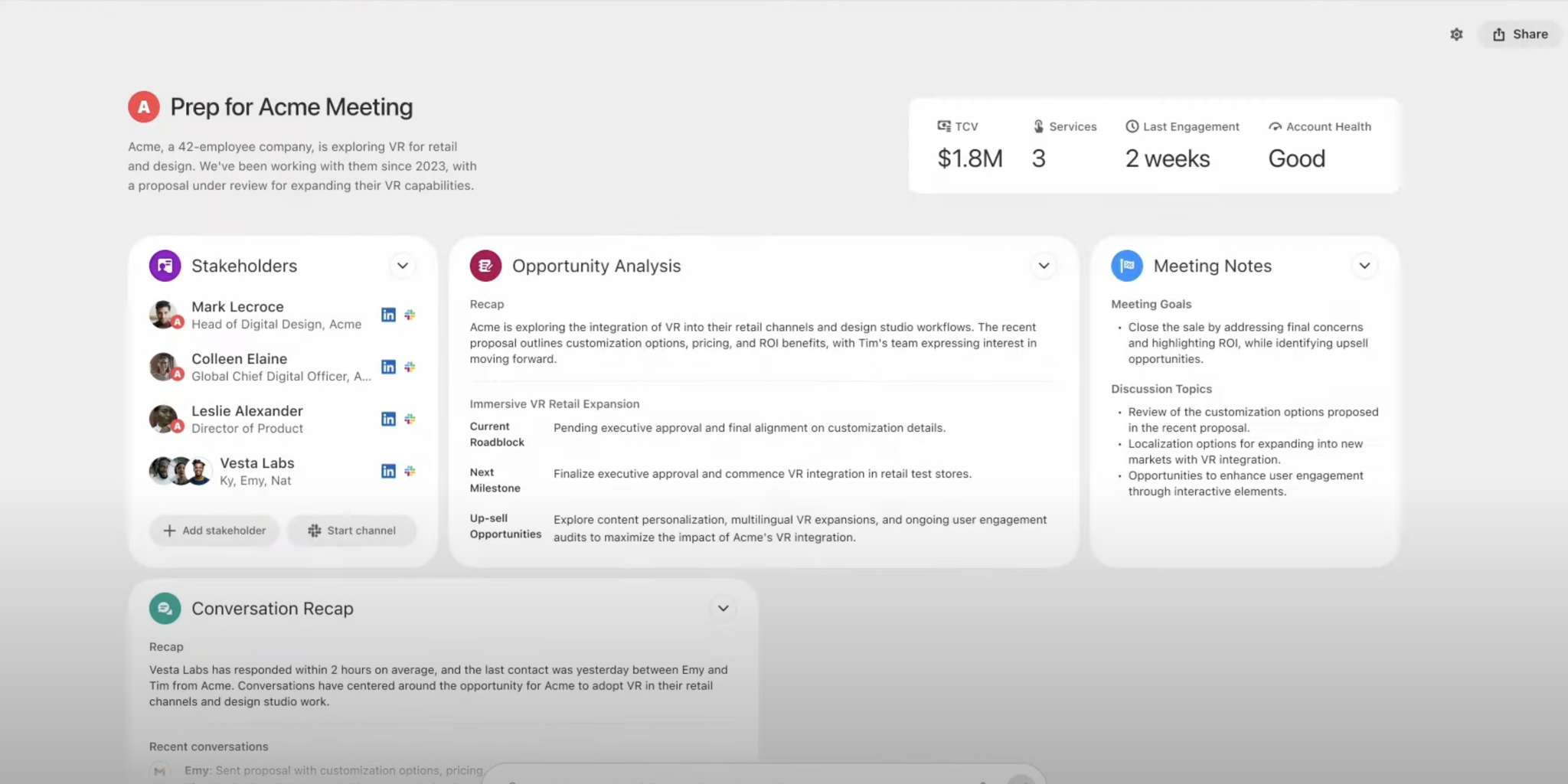Click the 'Ky, Emy, Nat' members text
Screen dimensions: 1568x784
(x=256, y=481)
